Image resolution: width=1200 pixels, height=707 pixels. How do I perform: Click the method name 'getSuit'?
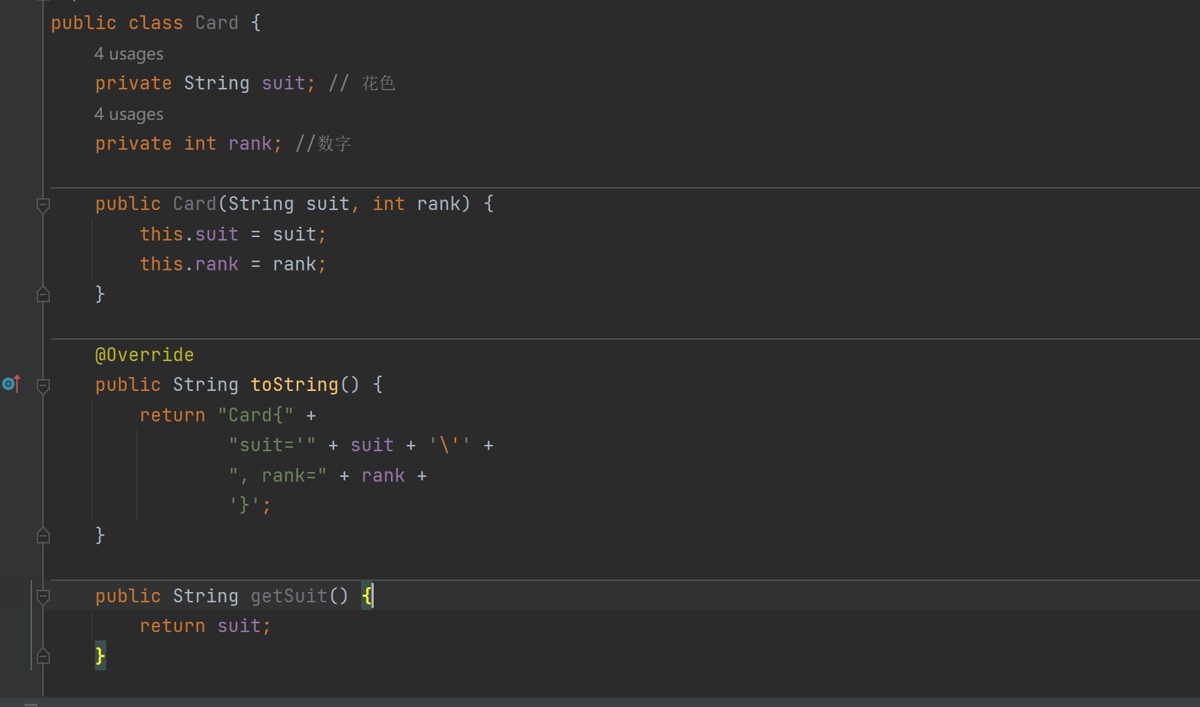click(289, 596)
